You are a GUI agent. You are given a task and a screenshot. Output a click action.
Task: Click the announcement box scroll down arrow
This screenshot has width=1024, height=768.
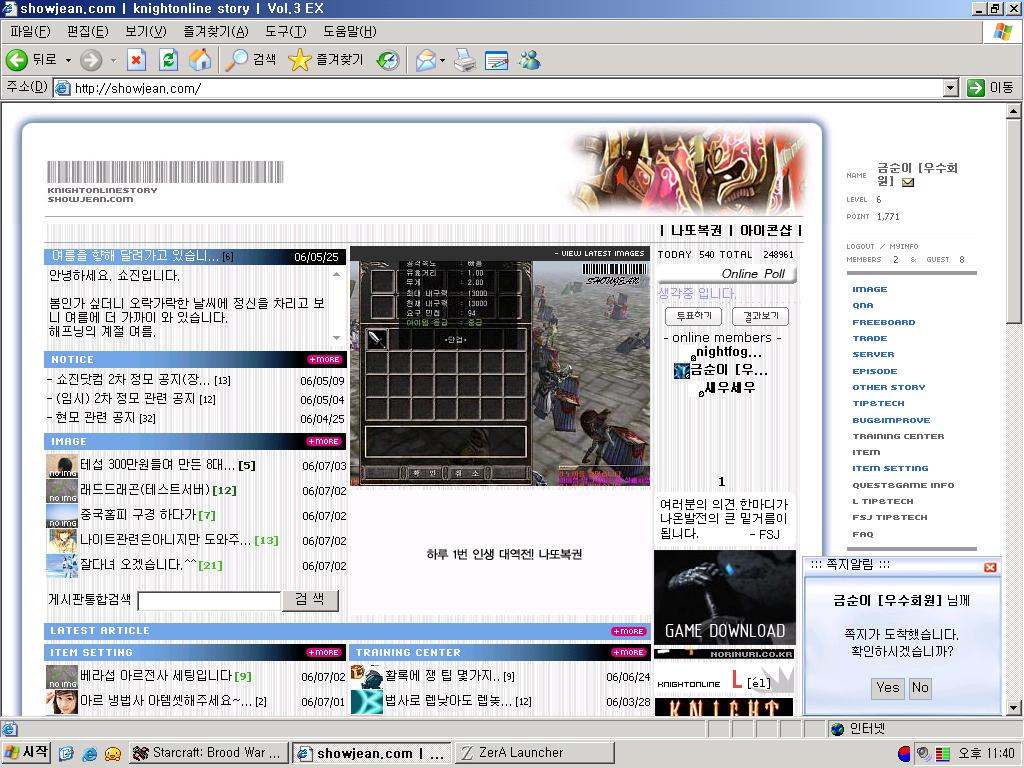(336, 338)
